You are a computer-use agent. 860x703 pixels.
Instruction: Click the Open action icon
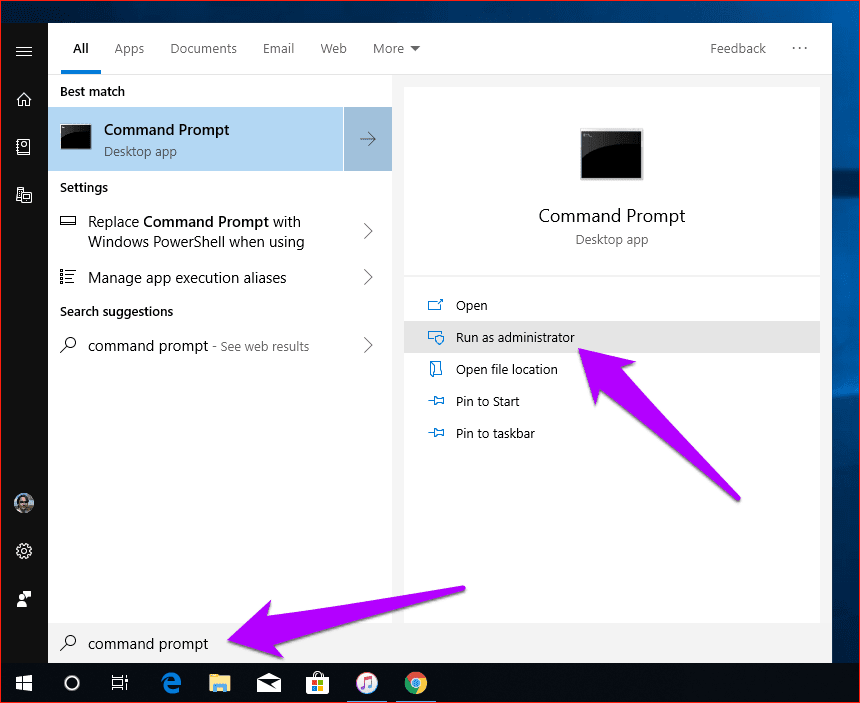coord(435,305)
